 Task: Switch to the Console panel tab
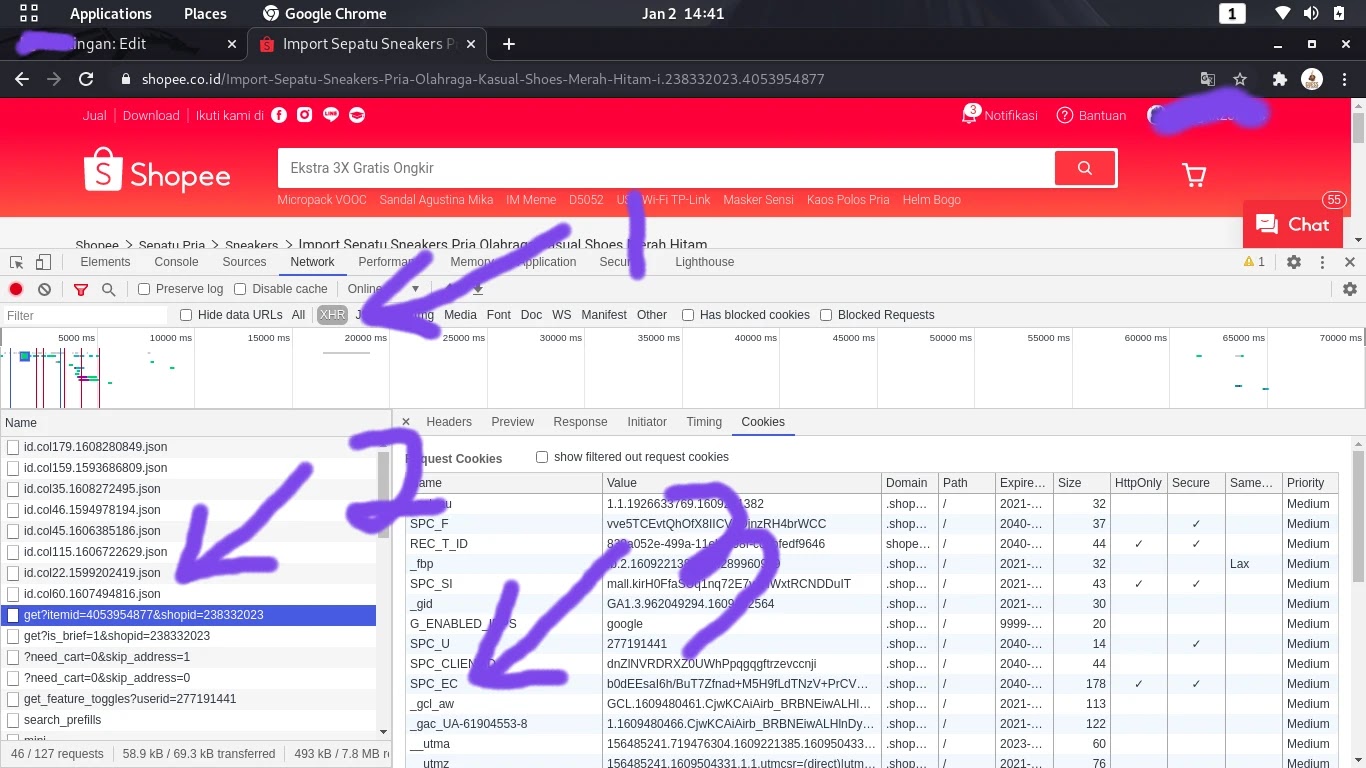point(176,262)
